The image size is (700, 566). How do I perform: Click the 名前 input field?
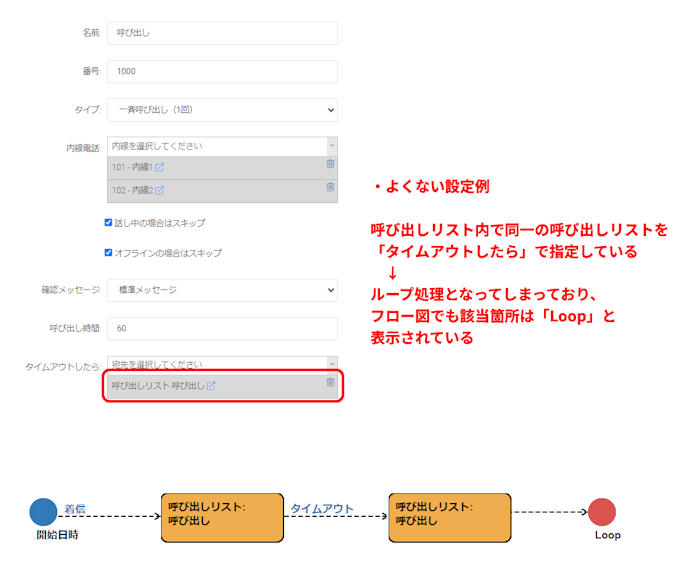click(222, 33)
